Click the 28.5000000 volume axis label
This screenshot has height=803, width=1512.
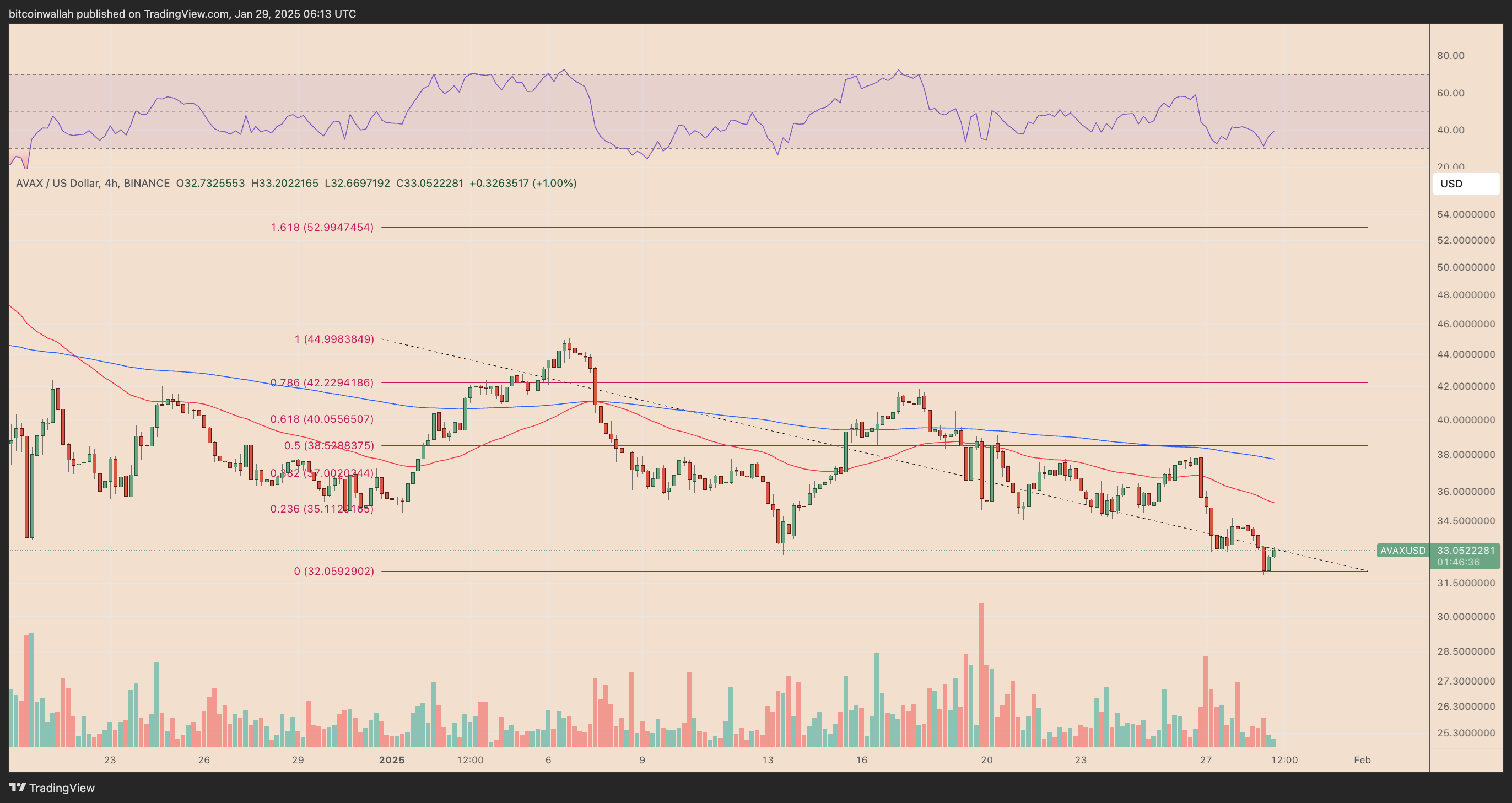pyautogui.click(x=1466, y=651)
